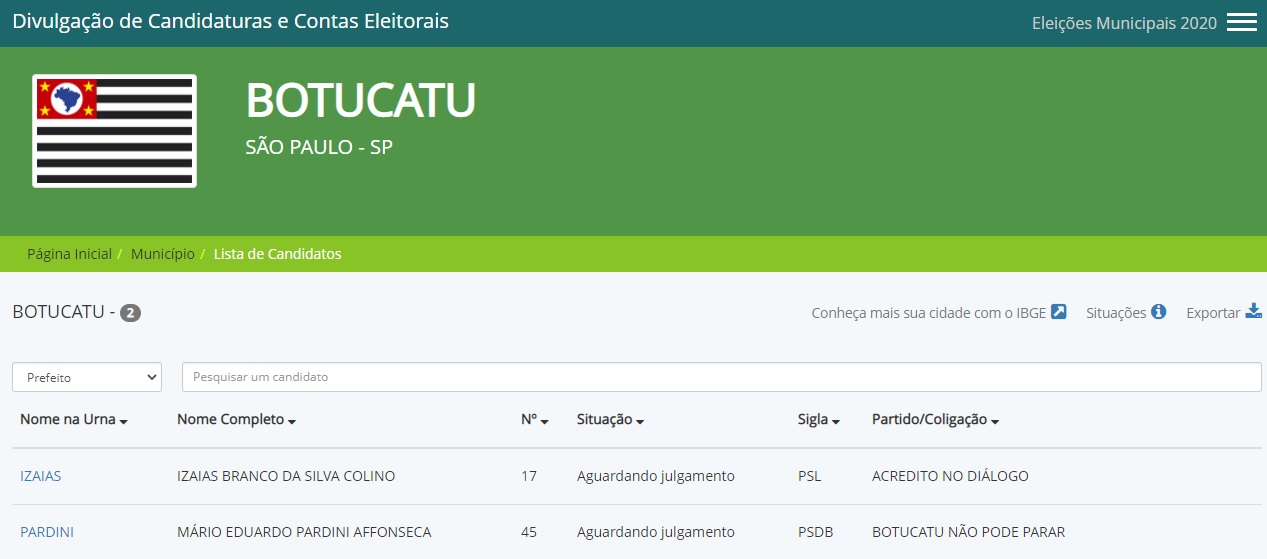The width and height of the screenshot is (1267, 559).
Task: Click the IBGE external link icon
Action: click(x=1058, y=312)
